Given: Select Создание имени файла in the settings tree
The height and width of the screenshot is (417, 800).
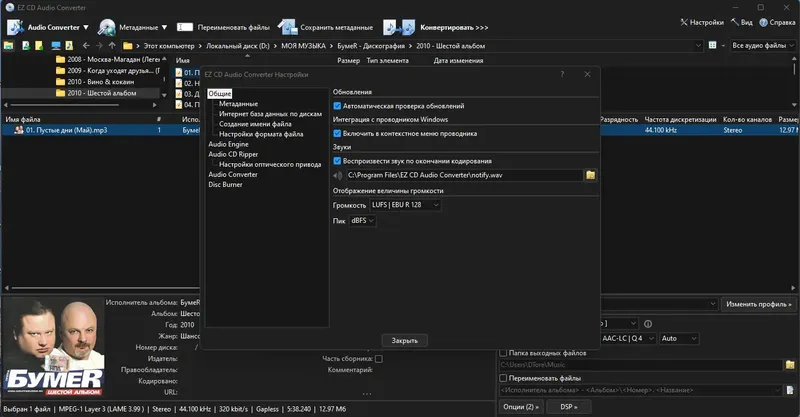Looking at the screenshot, I should click(255, 124).
